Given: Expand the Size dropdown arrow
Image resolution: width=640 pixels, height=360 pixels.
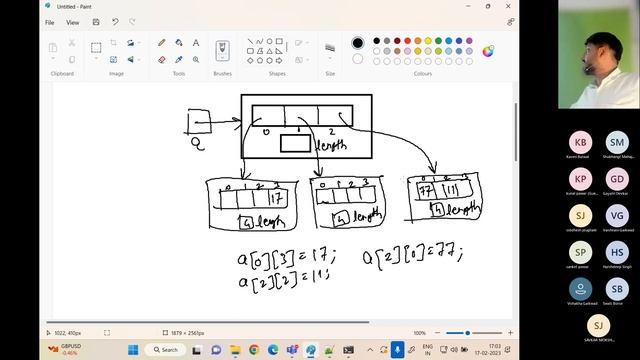Looking at the screenshot, I should pos(330,58).
